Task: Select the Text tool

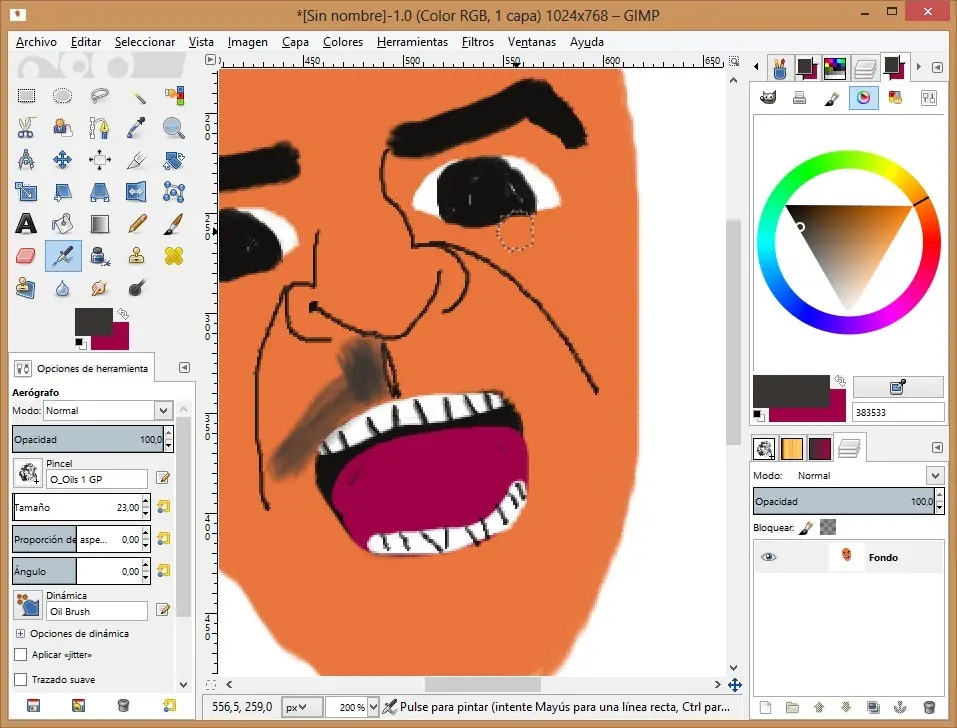Action: click(x=27, y=224)
